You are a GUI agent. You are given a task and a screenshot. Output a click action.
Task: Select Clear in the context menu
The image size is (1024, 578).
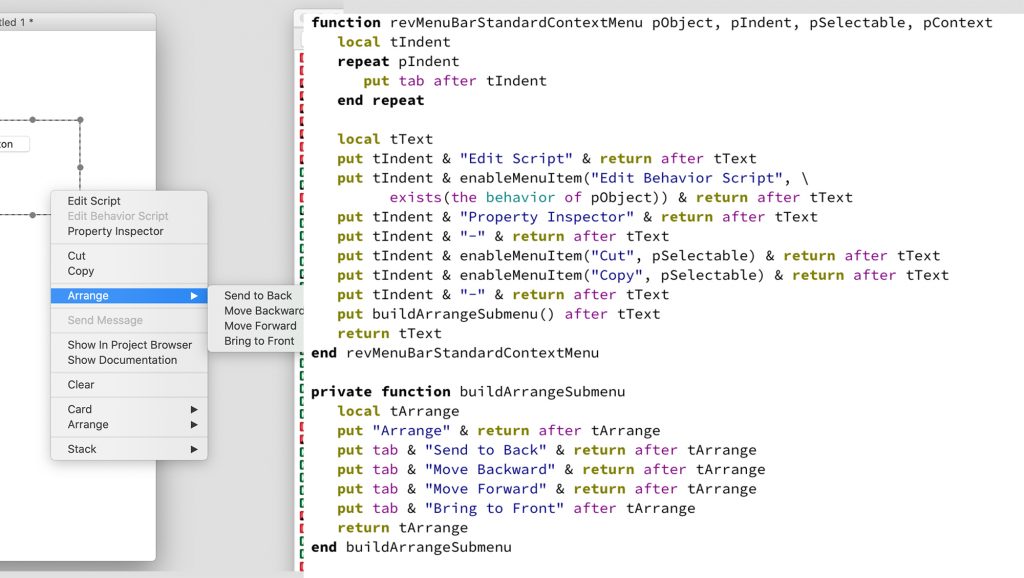coord(81,385)
